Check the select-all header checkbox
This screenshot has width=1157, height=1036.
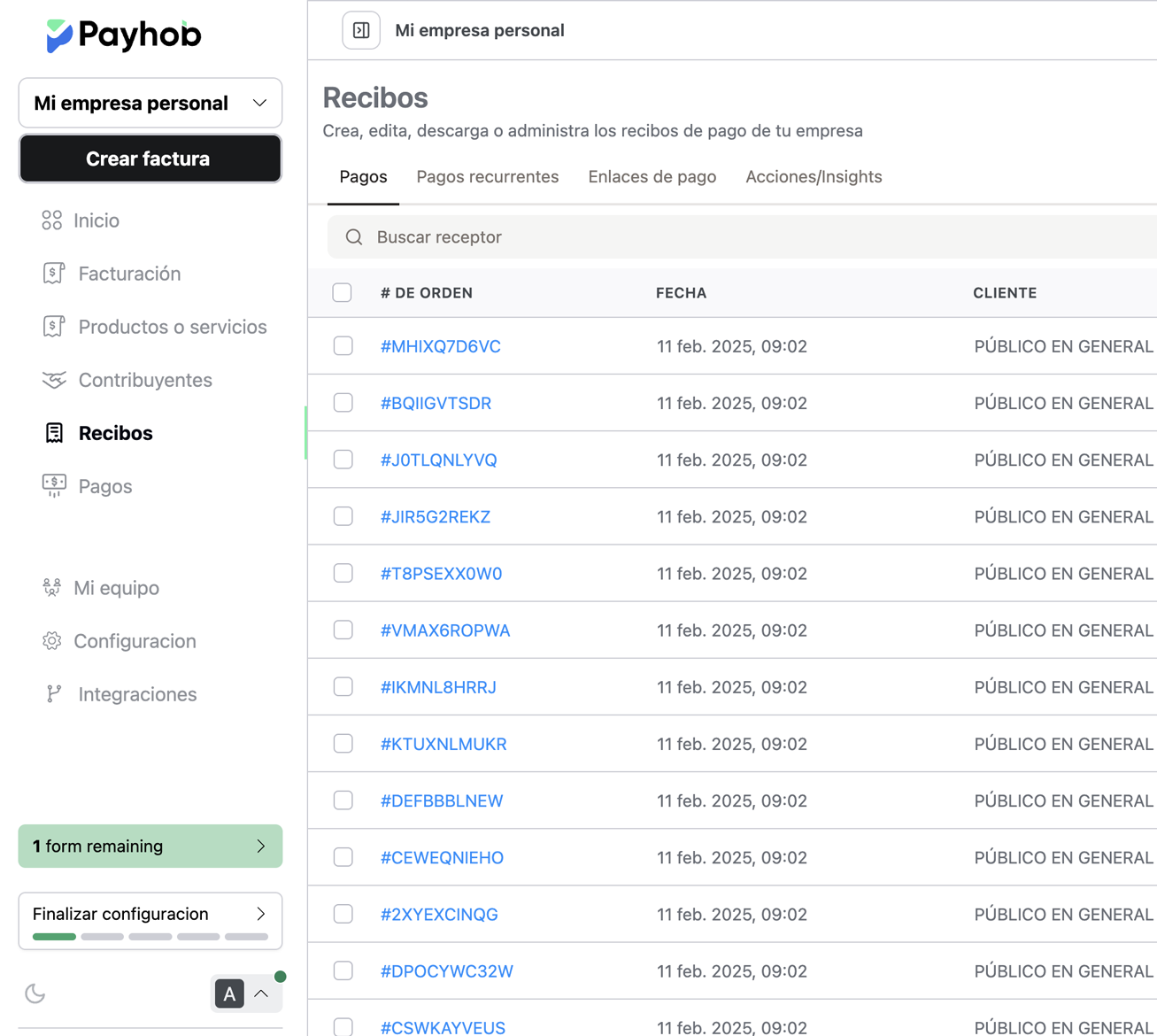click(x=343, y=292)
